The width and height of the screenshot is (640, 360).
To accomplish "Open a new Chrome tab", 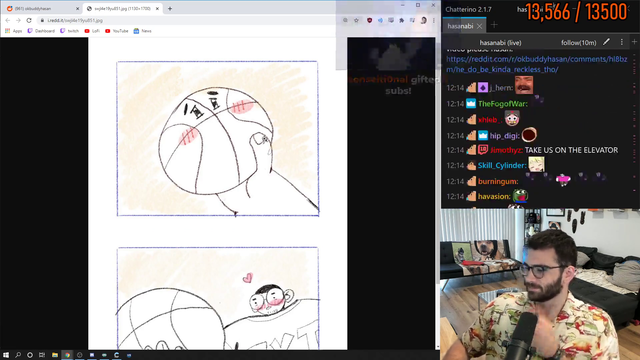I will point(170,9).
